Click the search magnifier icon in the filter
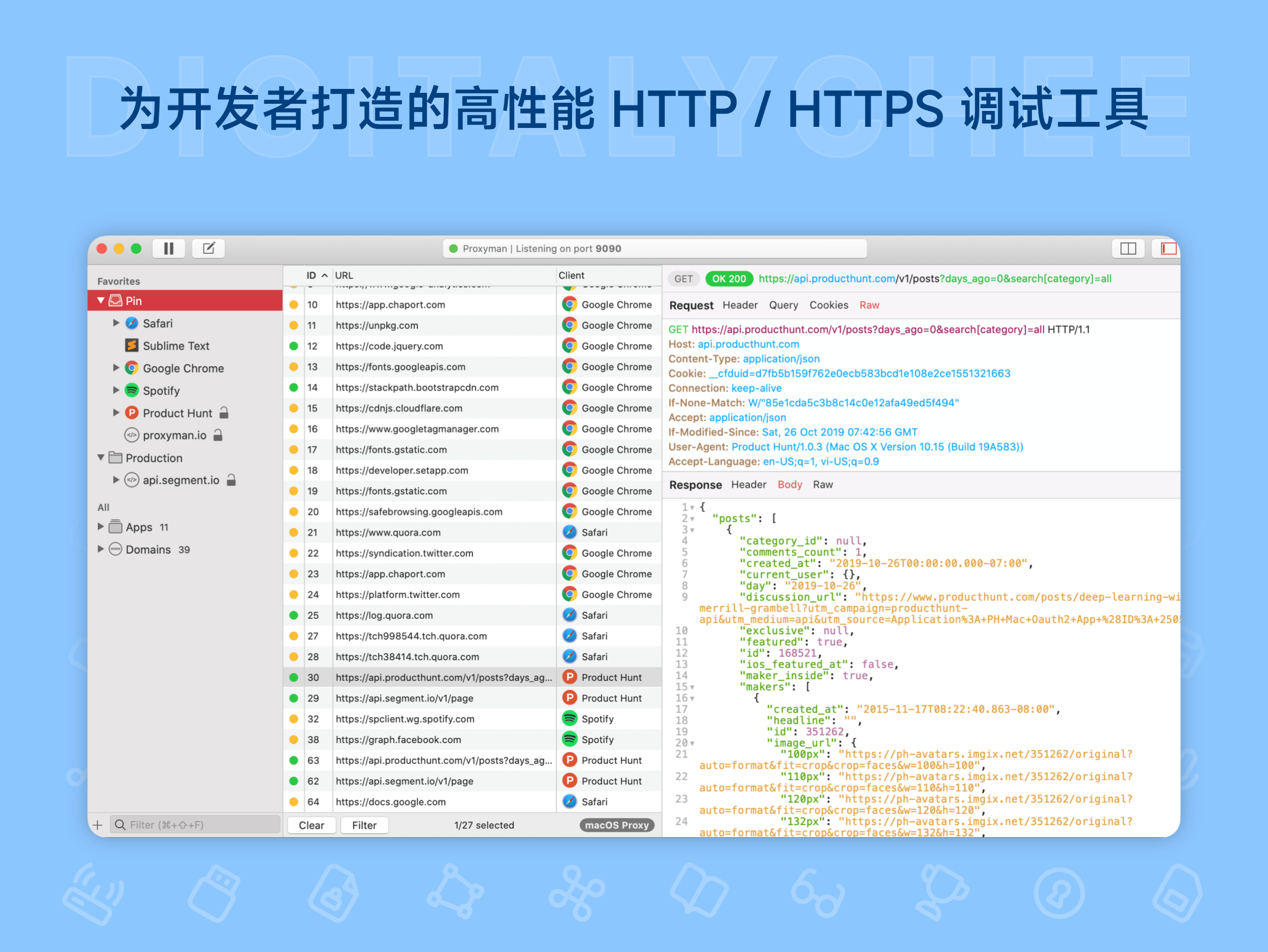Image resolution: width=1268 pixels, height=952 pixels. pyautogui.click(x=120, y=825)
